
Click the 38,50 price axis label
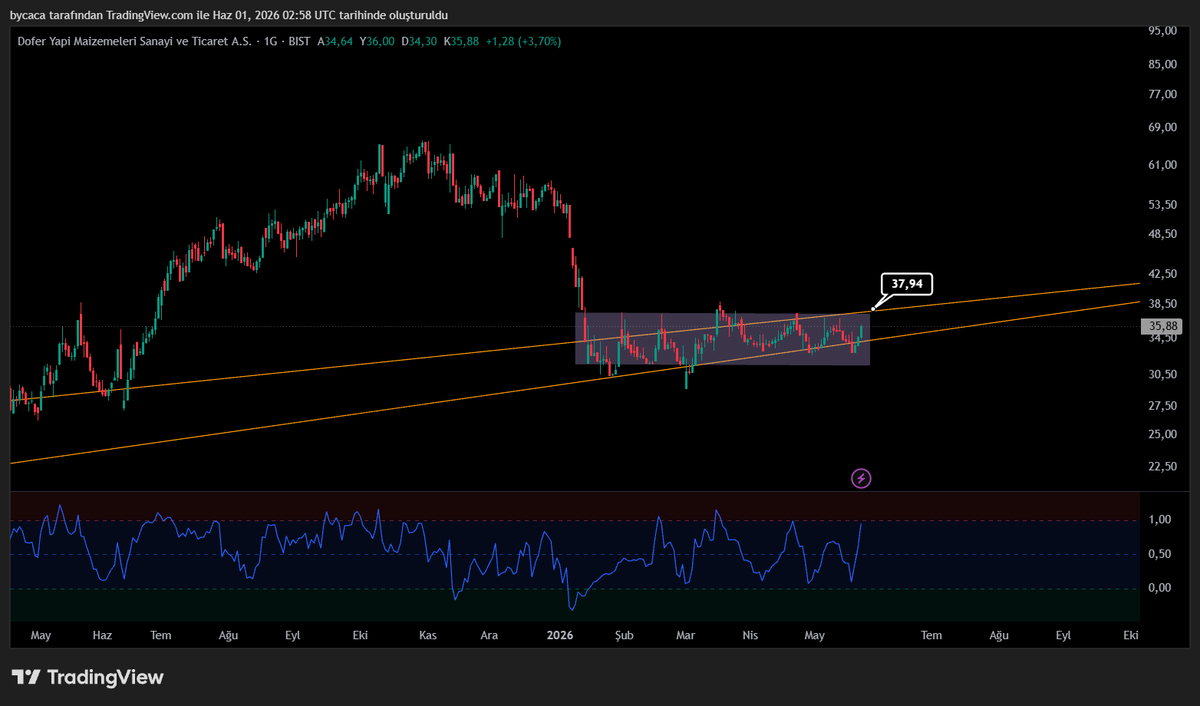point(1162,303)
